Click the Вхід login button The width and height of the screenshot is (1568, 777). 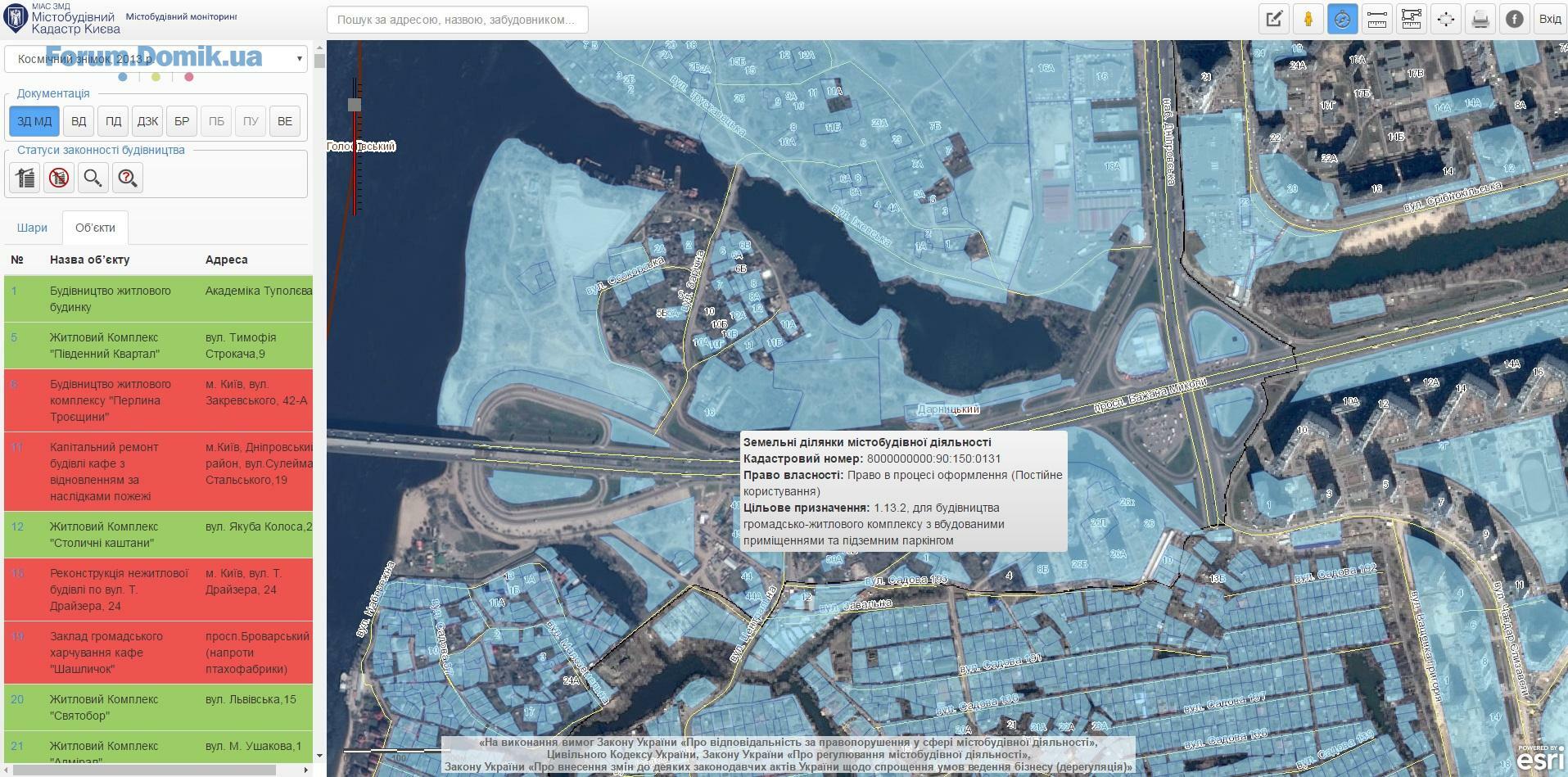point(1549,19)
